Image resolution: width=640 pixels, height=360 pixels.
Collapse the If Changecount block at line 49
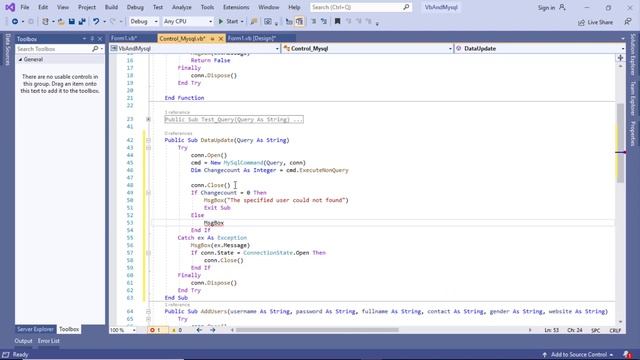pos(148,193)
